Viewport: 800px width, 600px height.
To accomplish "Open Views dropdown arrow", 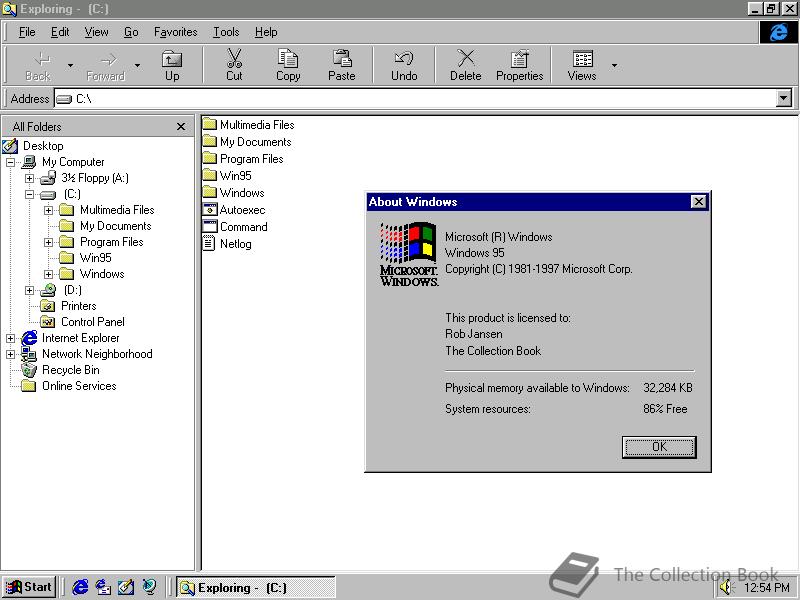I will [614, 65].
